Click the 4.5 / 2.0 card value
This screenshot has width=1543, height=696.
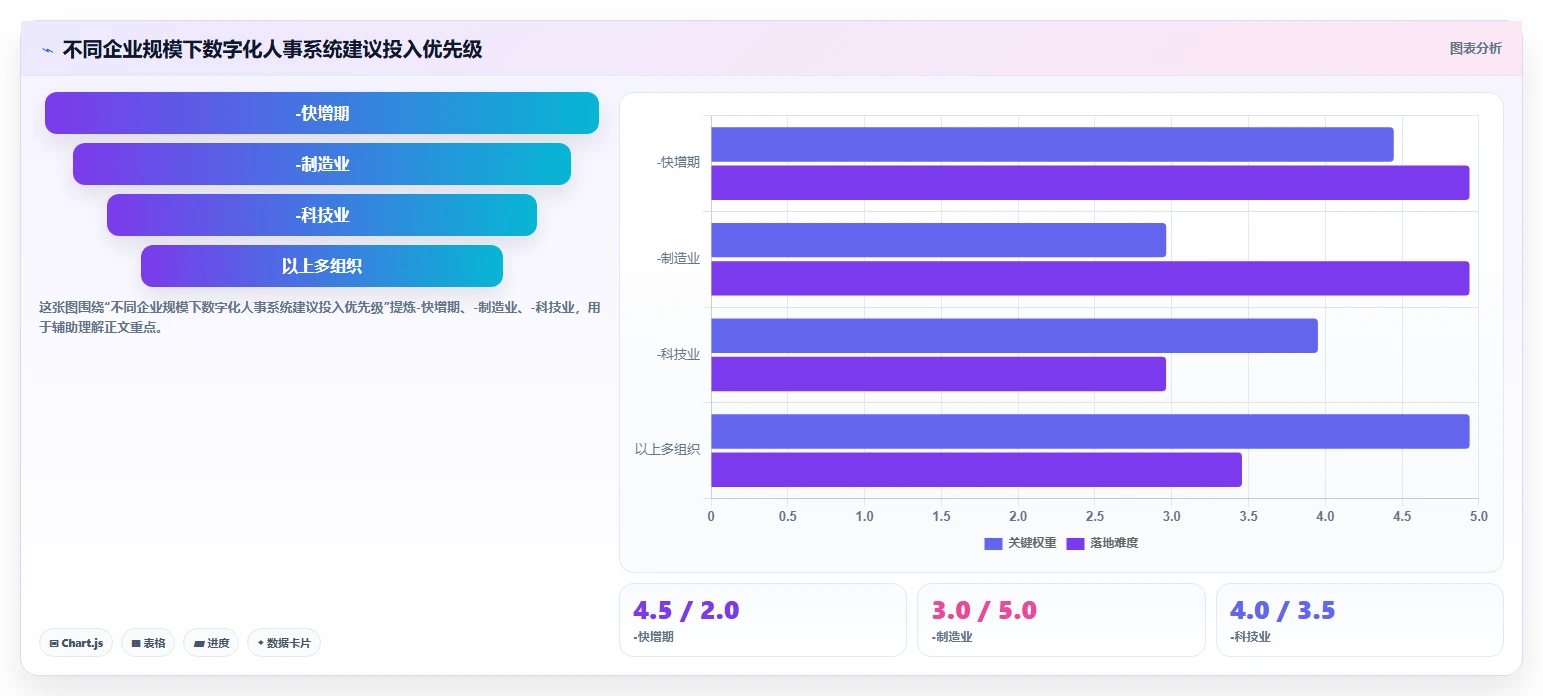pyautogui.click(x=686, y=610)
